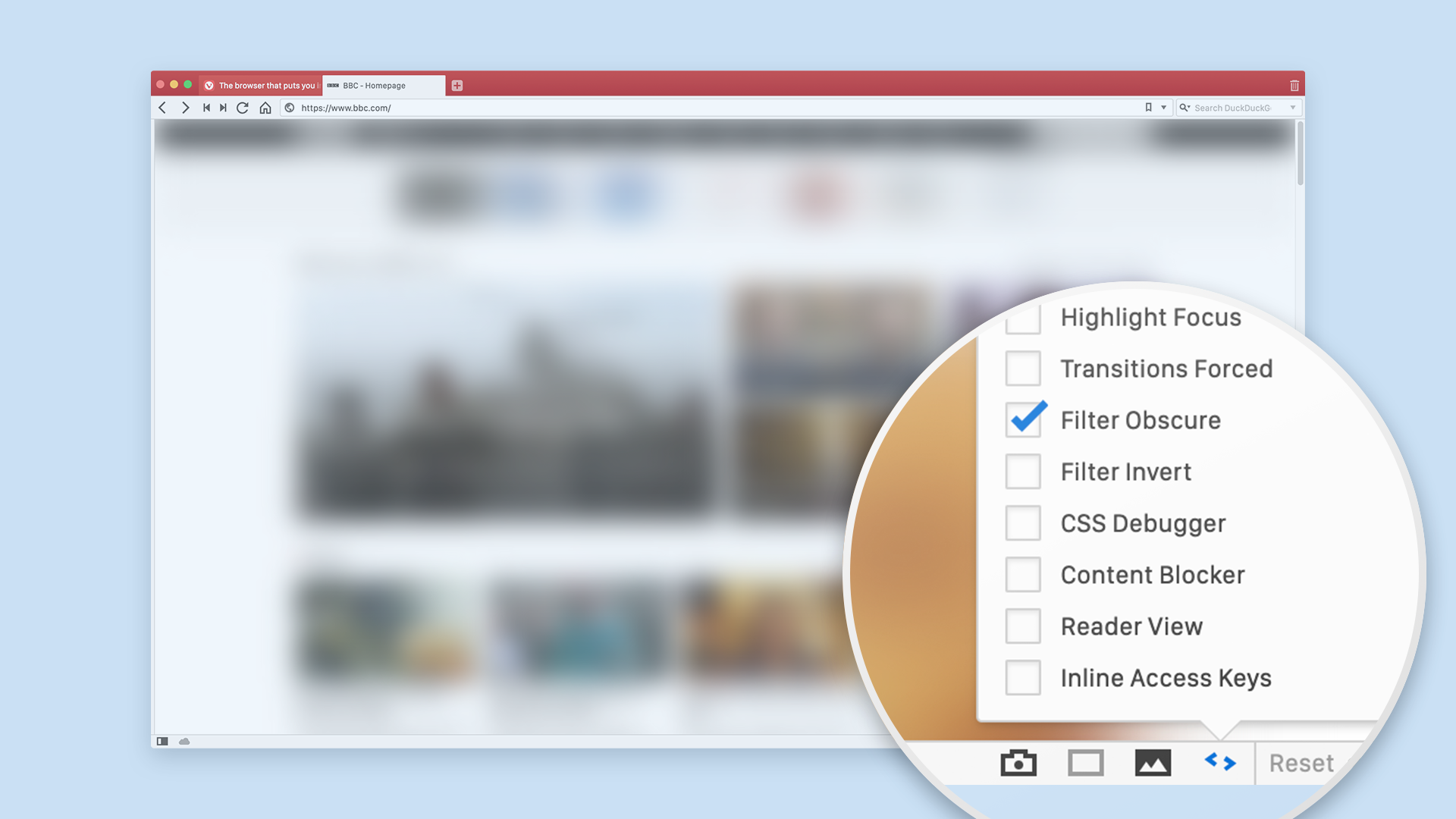Disable the Filter Obscure checkbox
The width and height of the screenshot is (1456, 819).
click(x=1024, y=419)
